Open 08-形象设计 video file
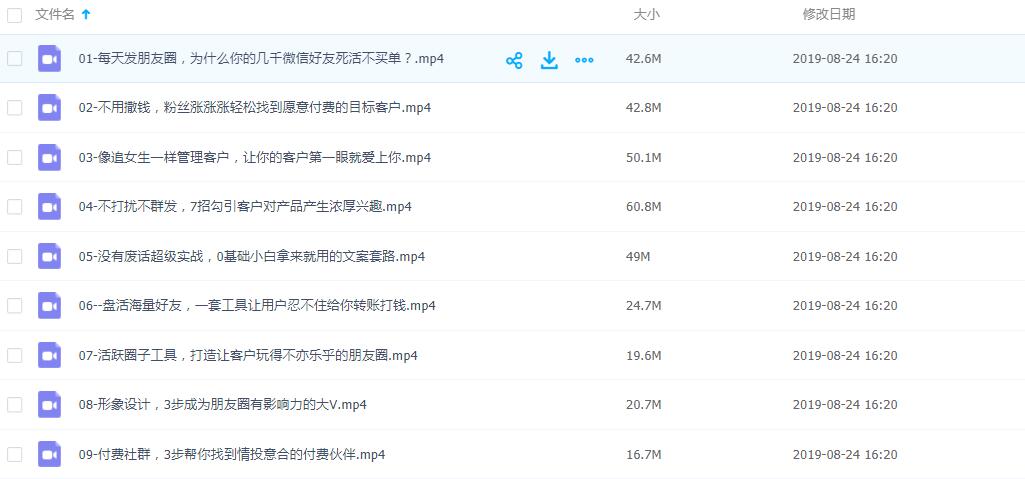This screenshot has height=479, width=1025. 222,405
